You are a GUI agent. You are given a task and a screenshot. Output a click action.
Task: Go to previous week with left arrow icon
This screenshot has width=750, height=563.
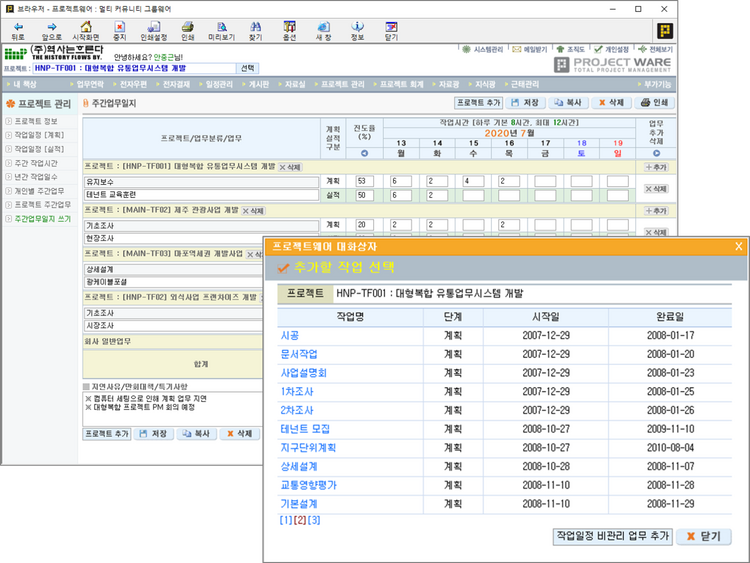tap(364, 154)
